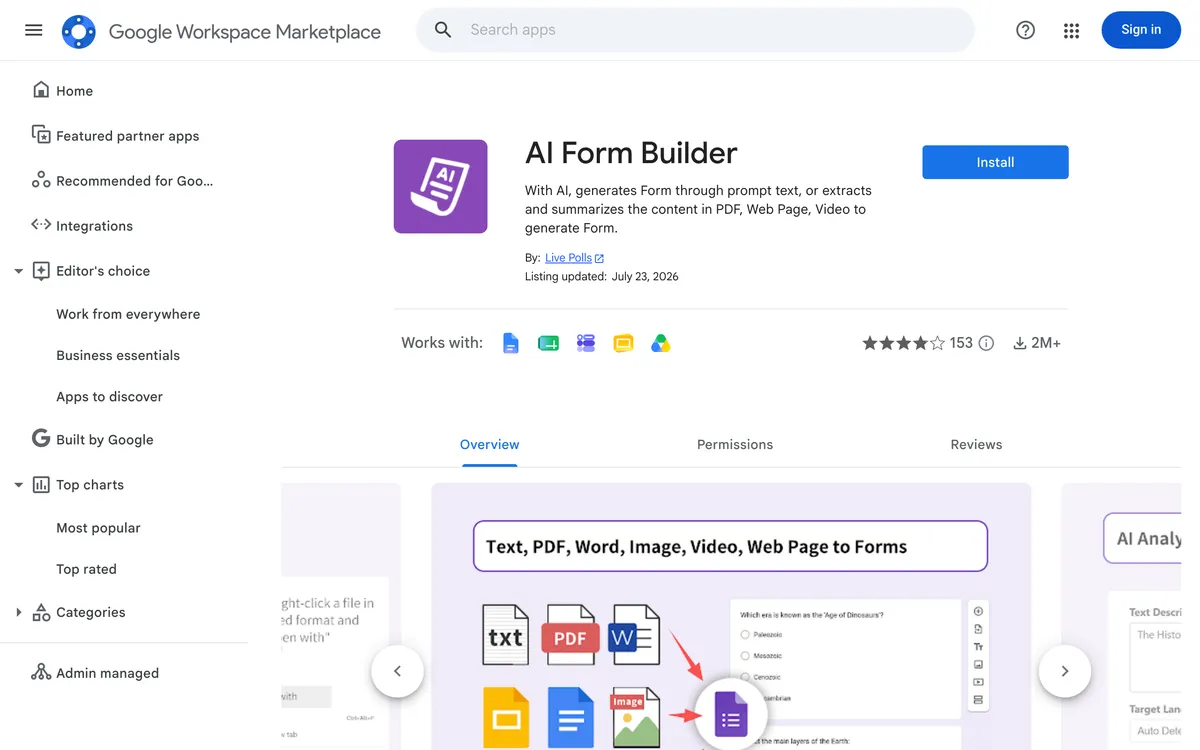This screenshot has width=1200, height=750.
Task: Open Business essentials
Action: tap(118, 355)
